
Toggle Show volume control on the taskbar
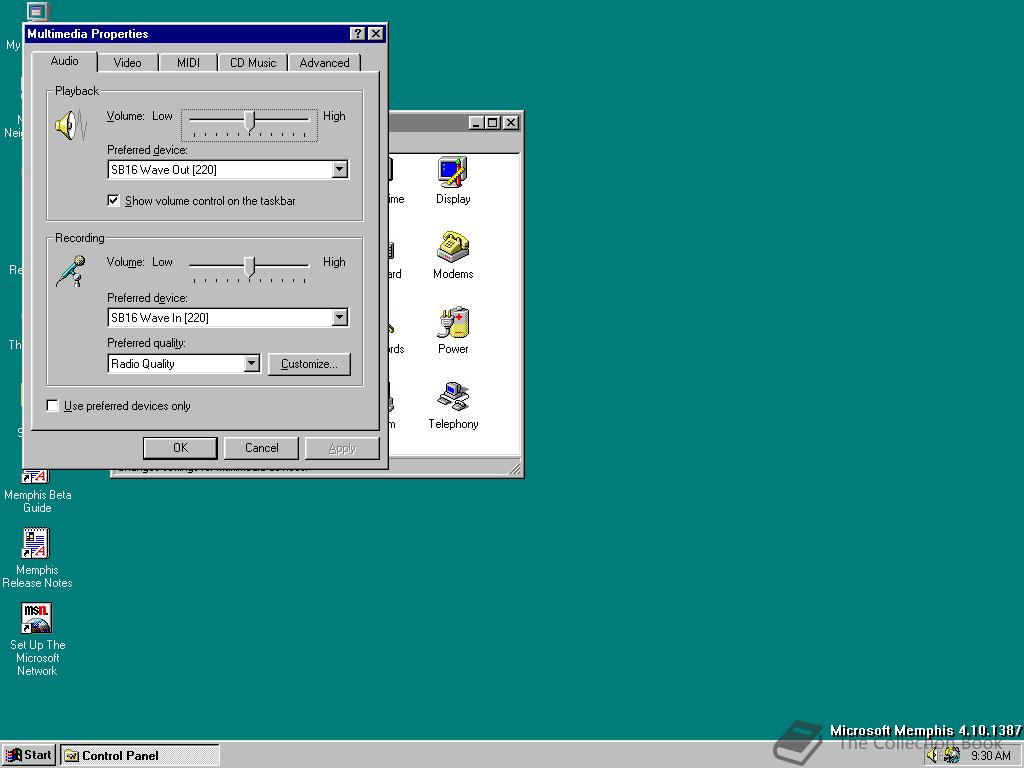(114, 200)
